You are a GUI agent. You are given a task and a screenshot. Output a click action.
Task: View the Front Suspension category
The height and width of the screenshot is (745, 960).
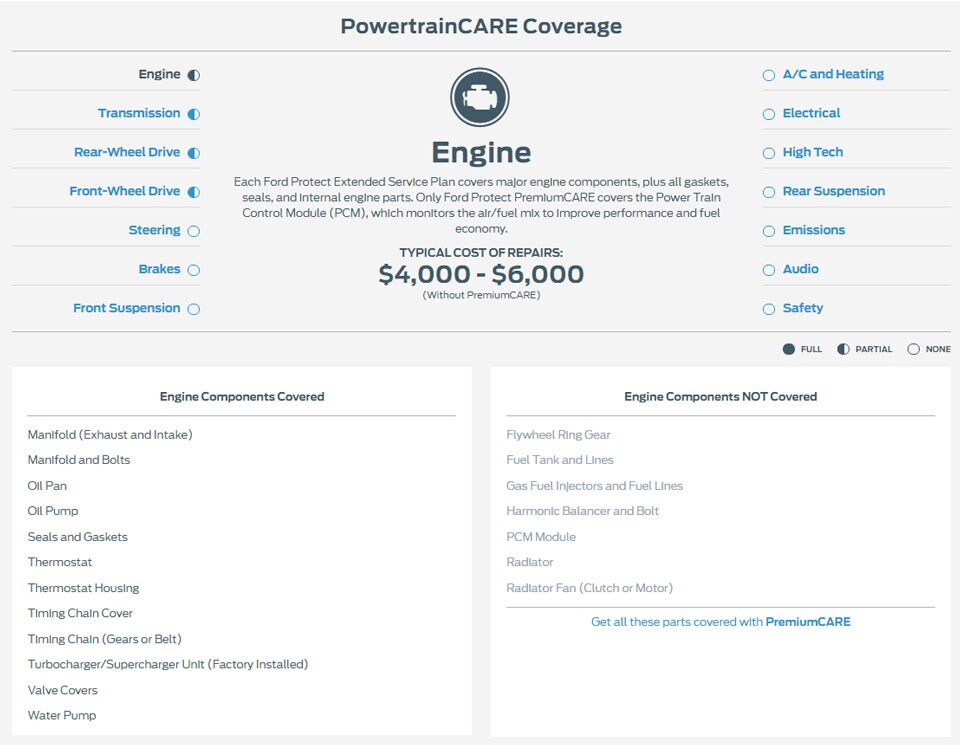126,308
